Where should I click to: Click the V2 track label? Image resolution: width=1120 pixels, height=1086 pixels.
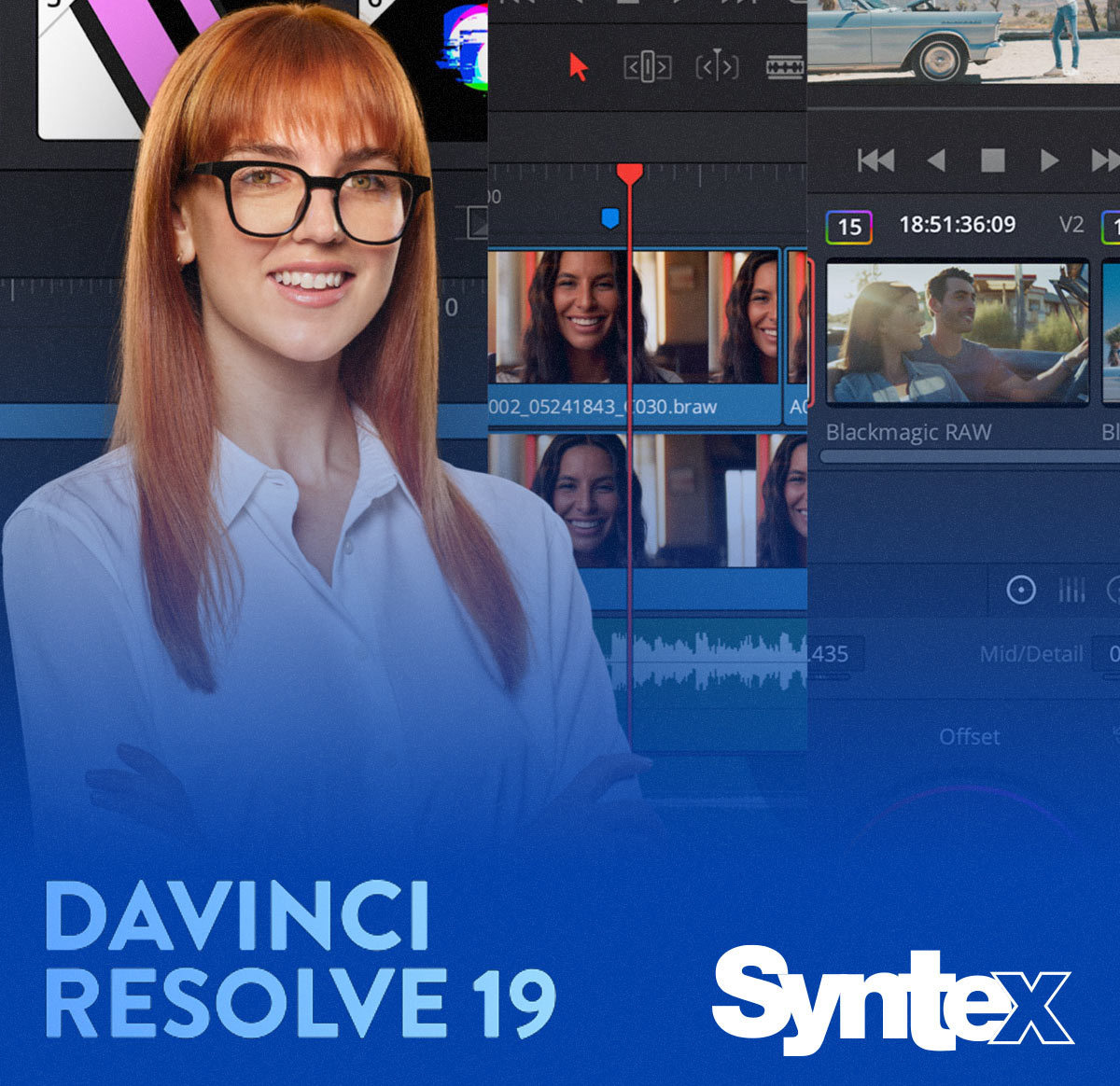pos(1071,225)
